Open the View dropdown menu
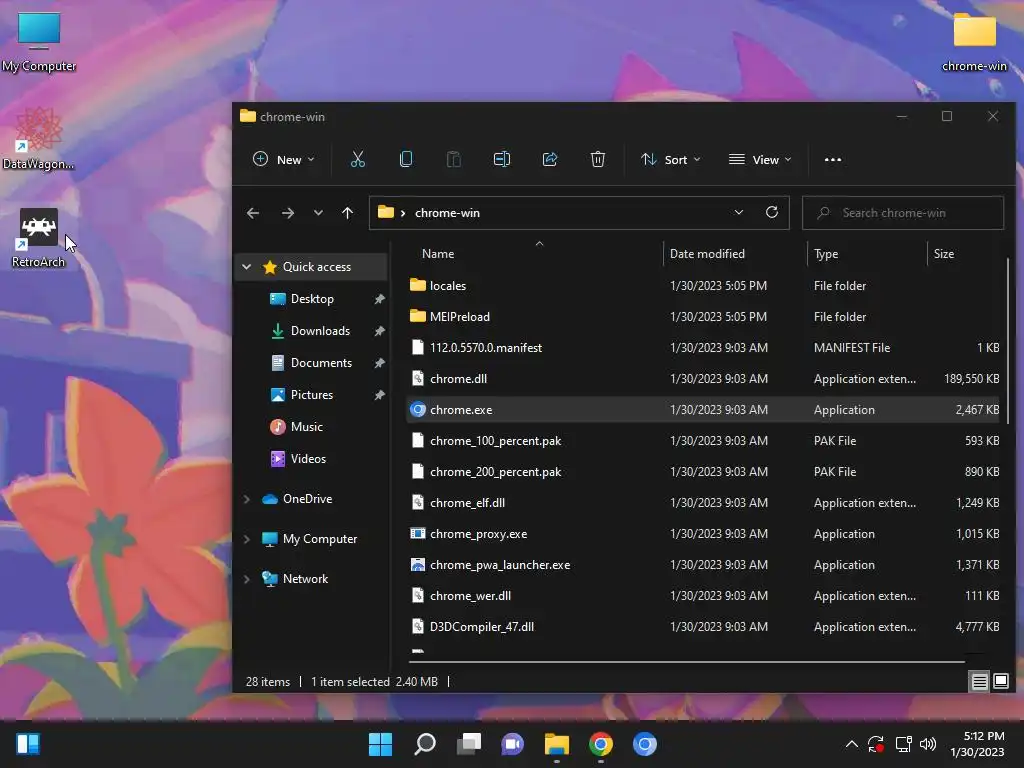 point(760,159)
